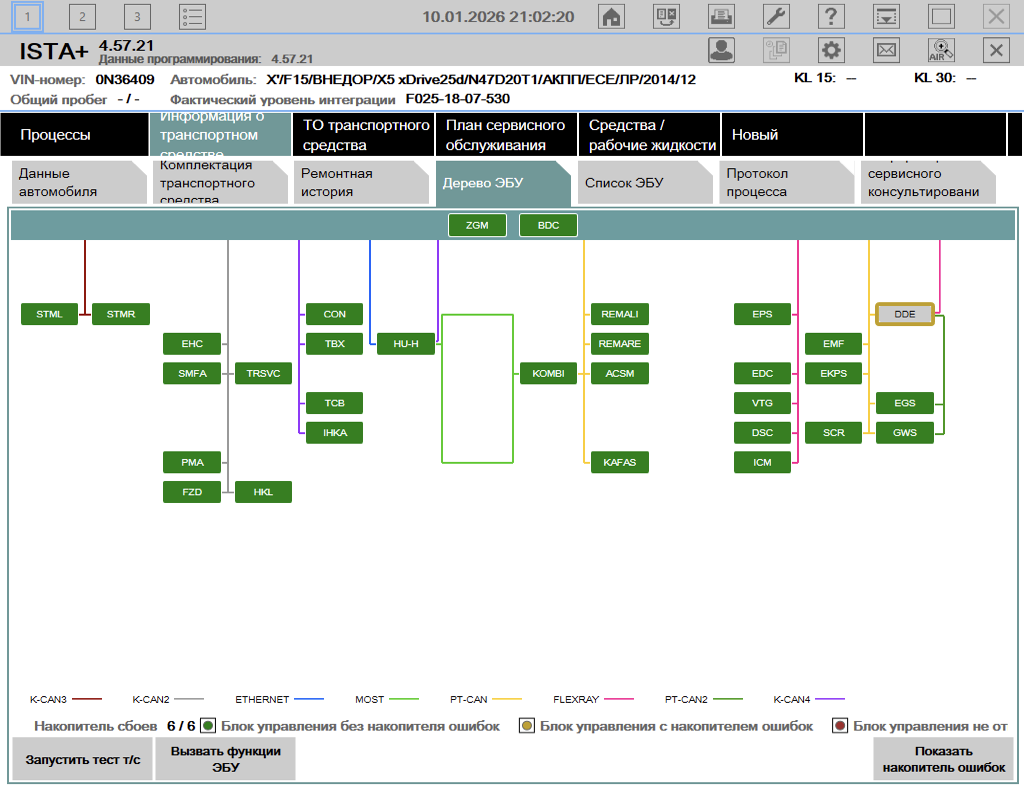Expand the dropdown window icon in toolbar
Screen dimensions: 1024x787
tap(886, 16)
